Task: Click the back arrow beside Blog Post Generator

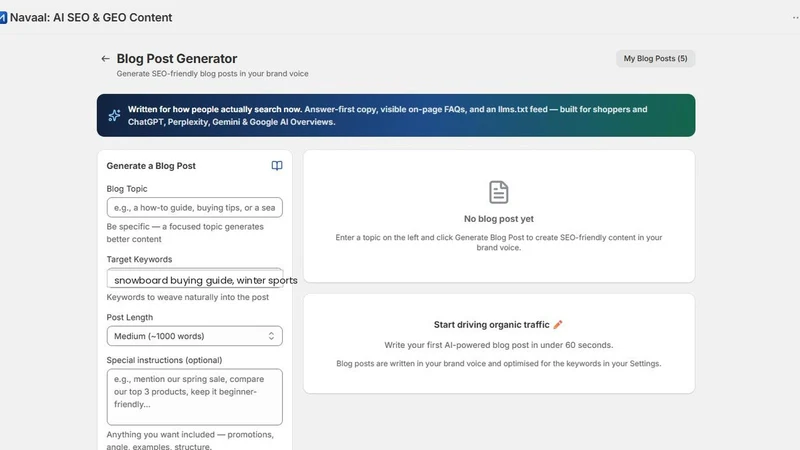Action: (105, 59)
